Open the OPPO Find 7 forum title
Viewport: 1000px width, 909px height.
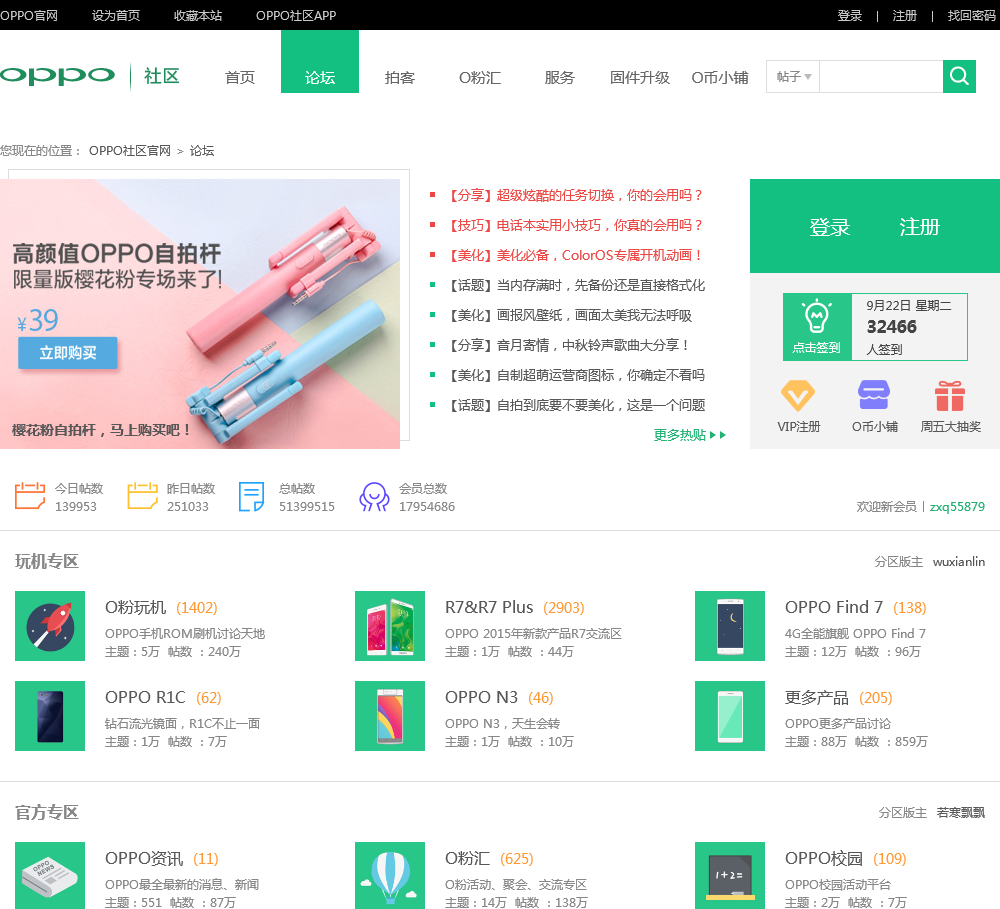point(834,607)
